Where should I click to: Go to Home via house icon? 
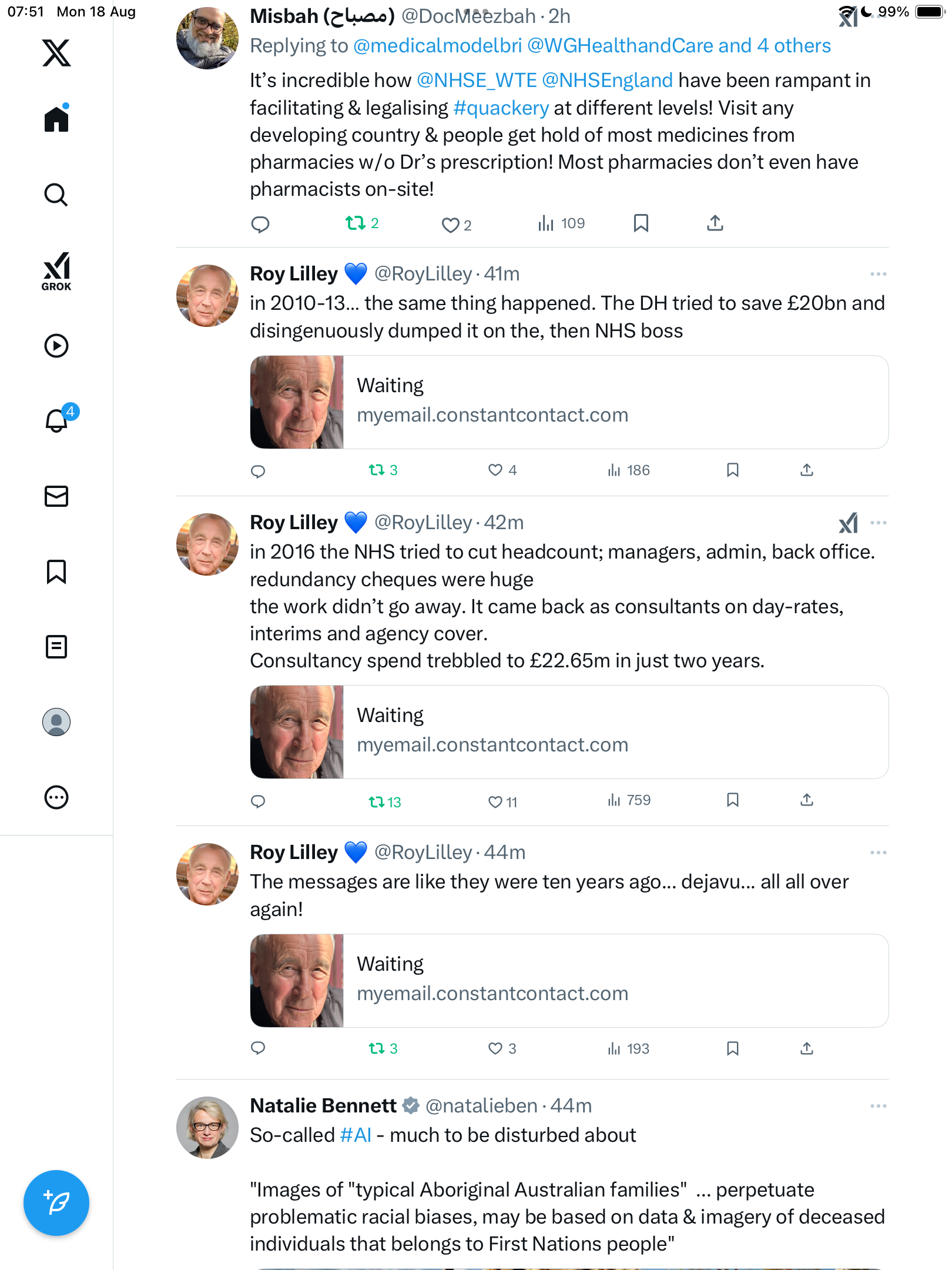[56, 119]
